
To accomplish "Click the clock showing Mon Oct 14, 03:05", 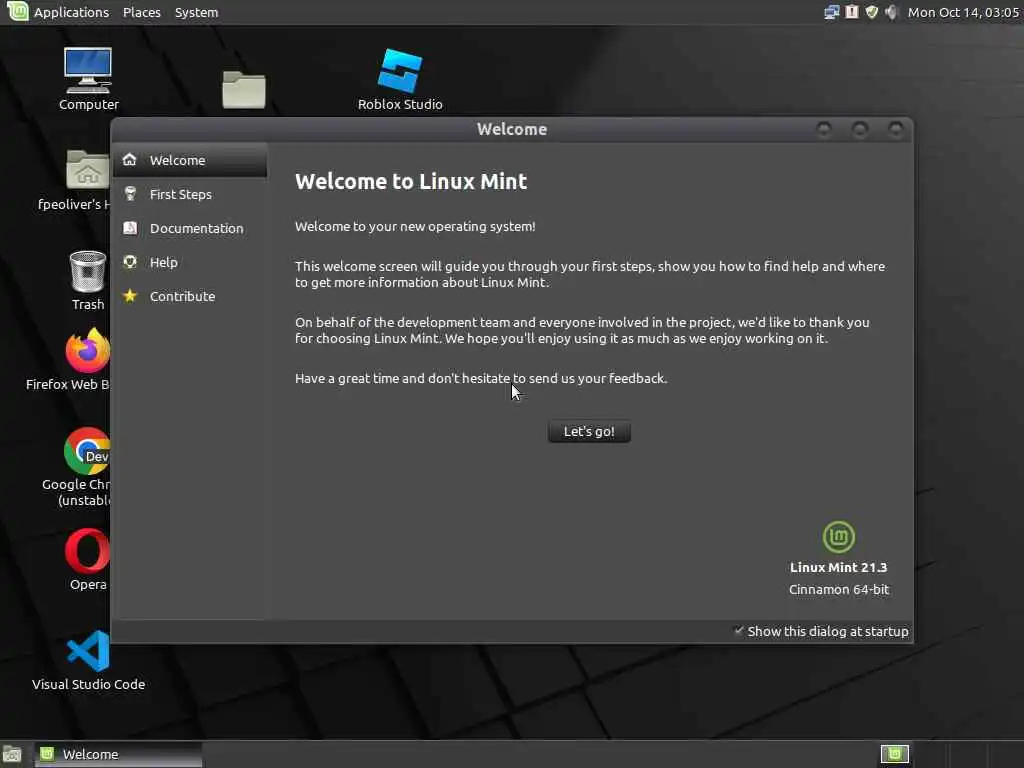I will [963, 12].
